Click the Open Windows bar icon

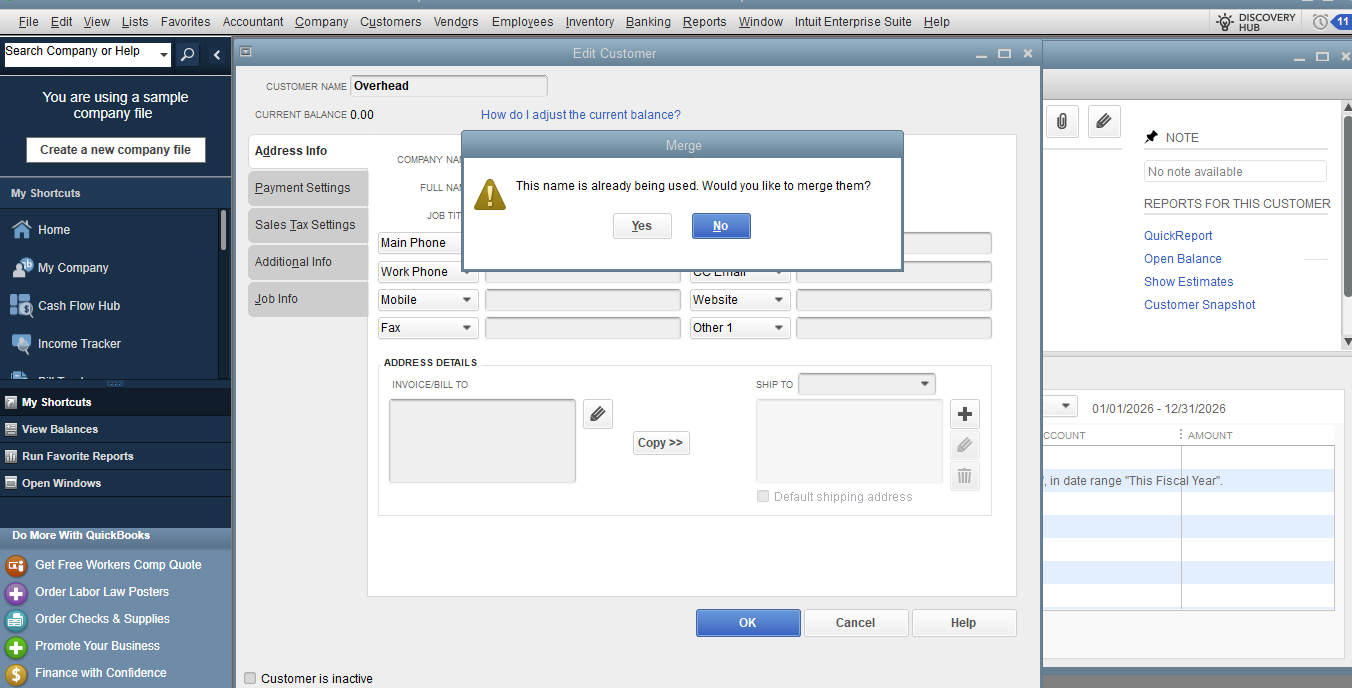tap(11, 483)
